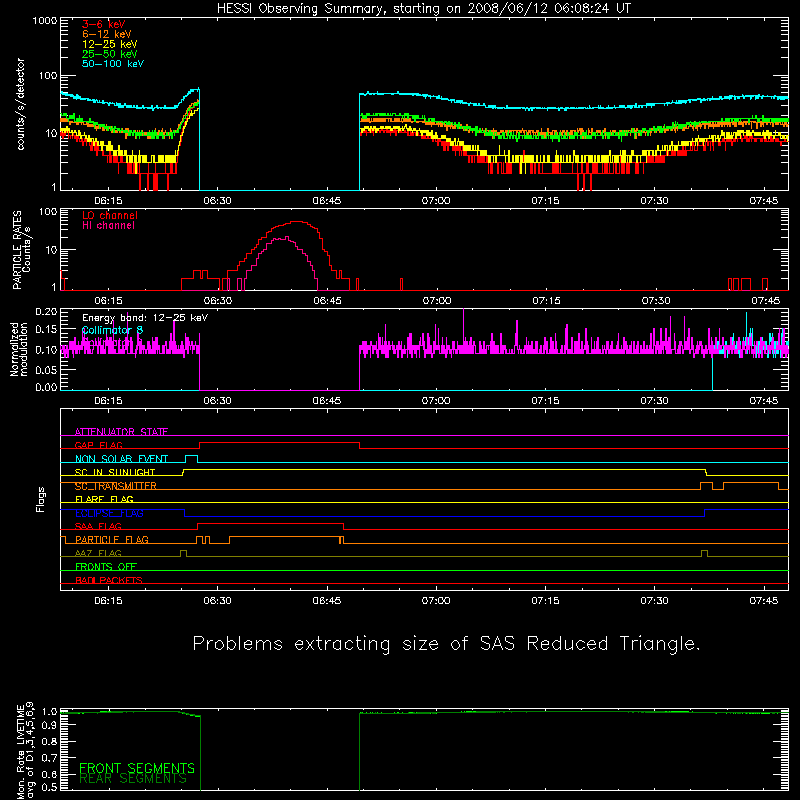The width and height of the screenshot is (800, 800).
Task: Click the '6-12 keV' legend label
Action: 107,34
